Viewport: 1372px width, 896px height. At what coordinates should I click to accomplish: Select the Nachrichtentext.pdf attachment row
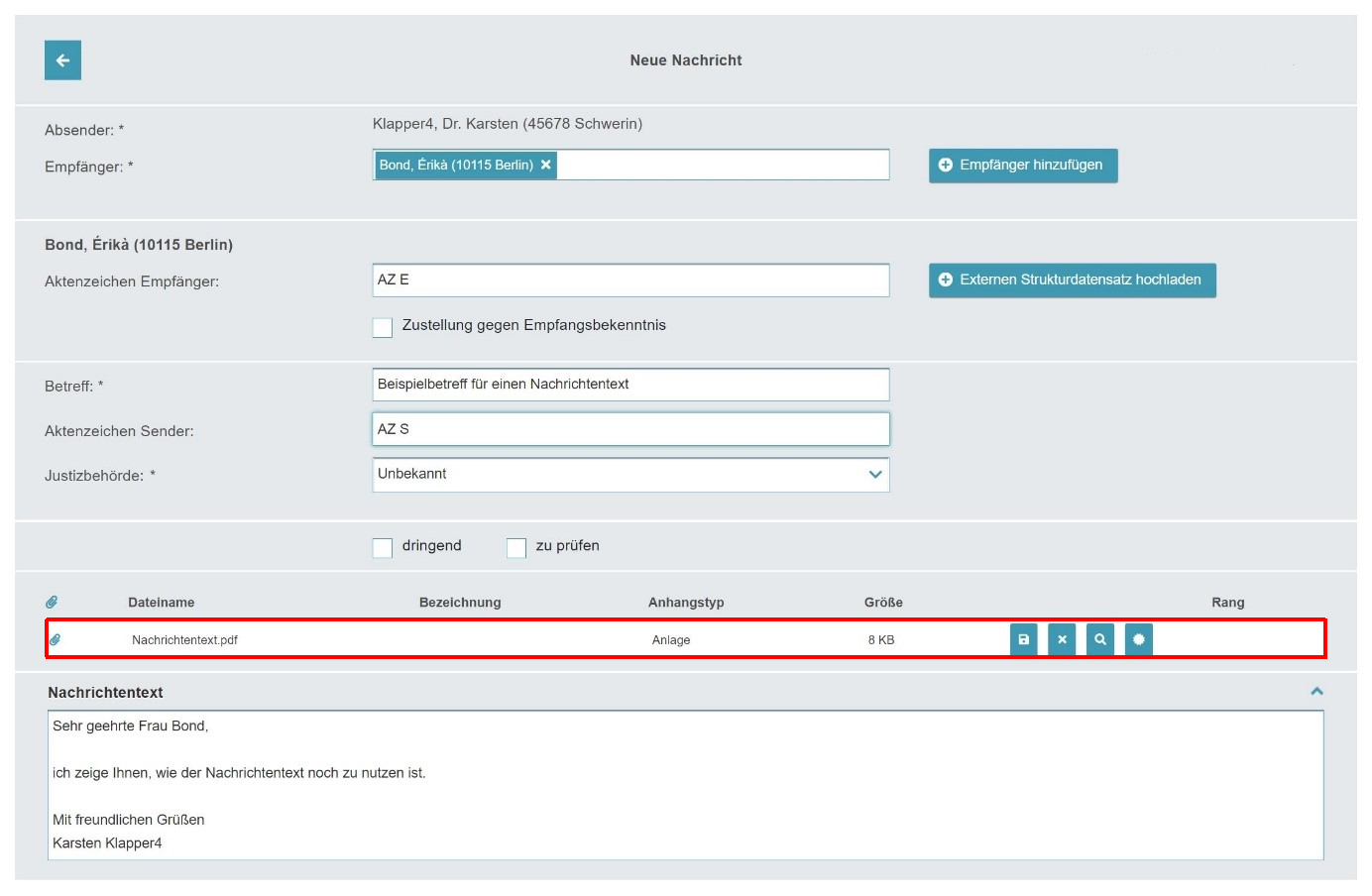(x=686, y=639)
